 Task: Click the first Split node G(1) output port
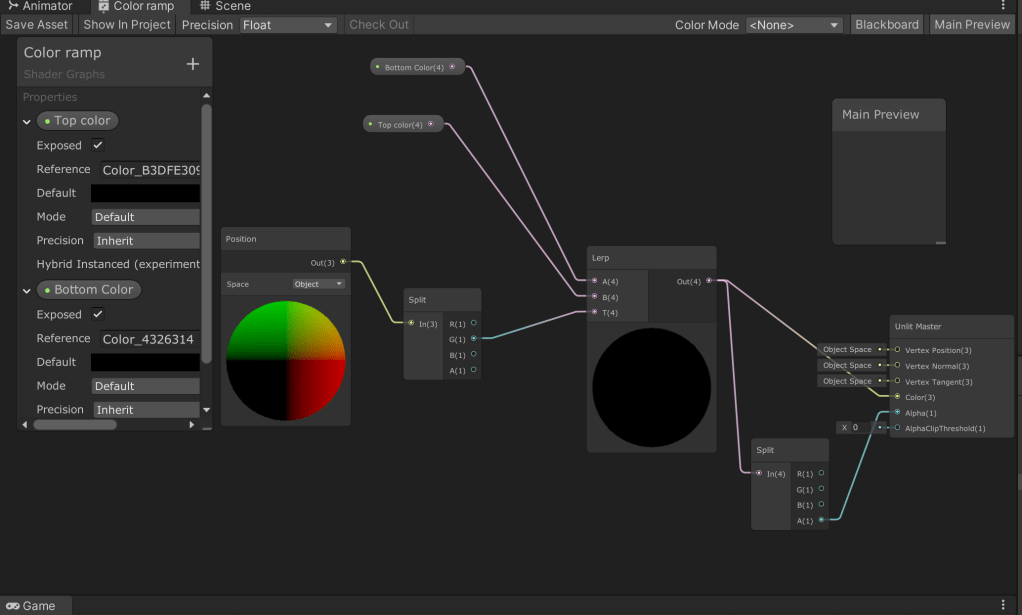pyautogui.click(x=473, y=339)
